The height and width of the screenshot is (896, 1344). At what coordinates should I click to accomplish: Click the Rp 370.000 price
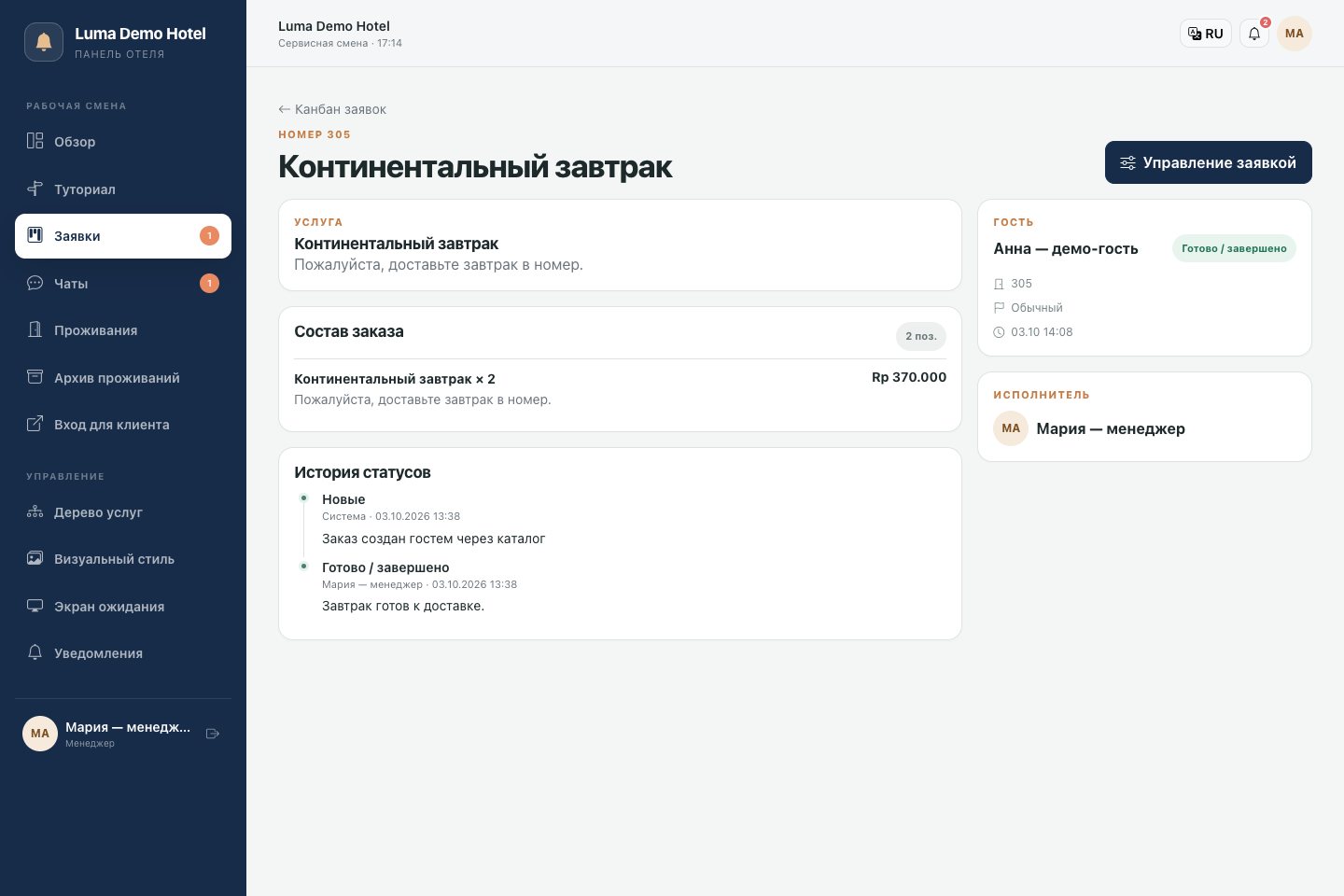(909, 377)
